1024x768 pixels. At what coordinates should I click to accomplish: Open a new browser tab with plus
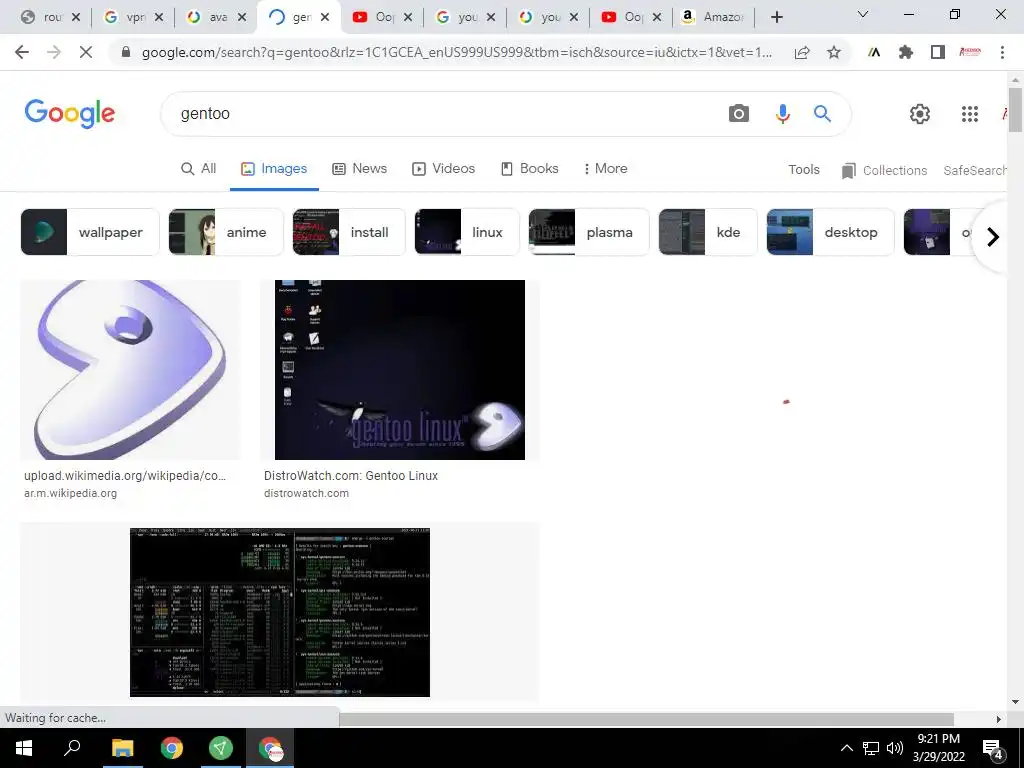(776, 17)
